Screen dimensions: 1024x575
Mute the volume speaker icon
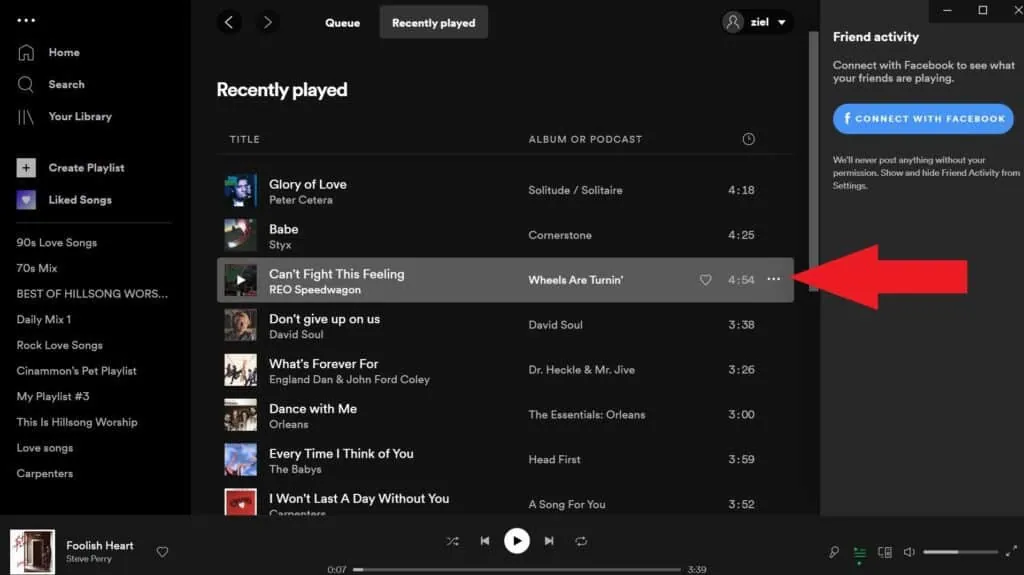point(909,552)
